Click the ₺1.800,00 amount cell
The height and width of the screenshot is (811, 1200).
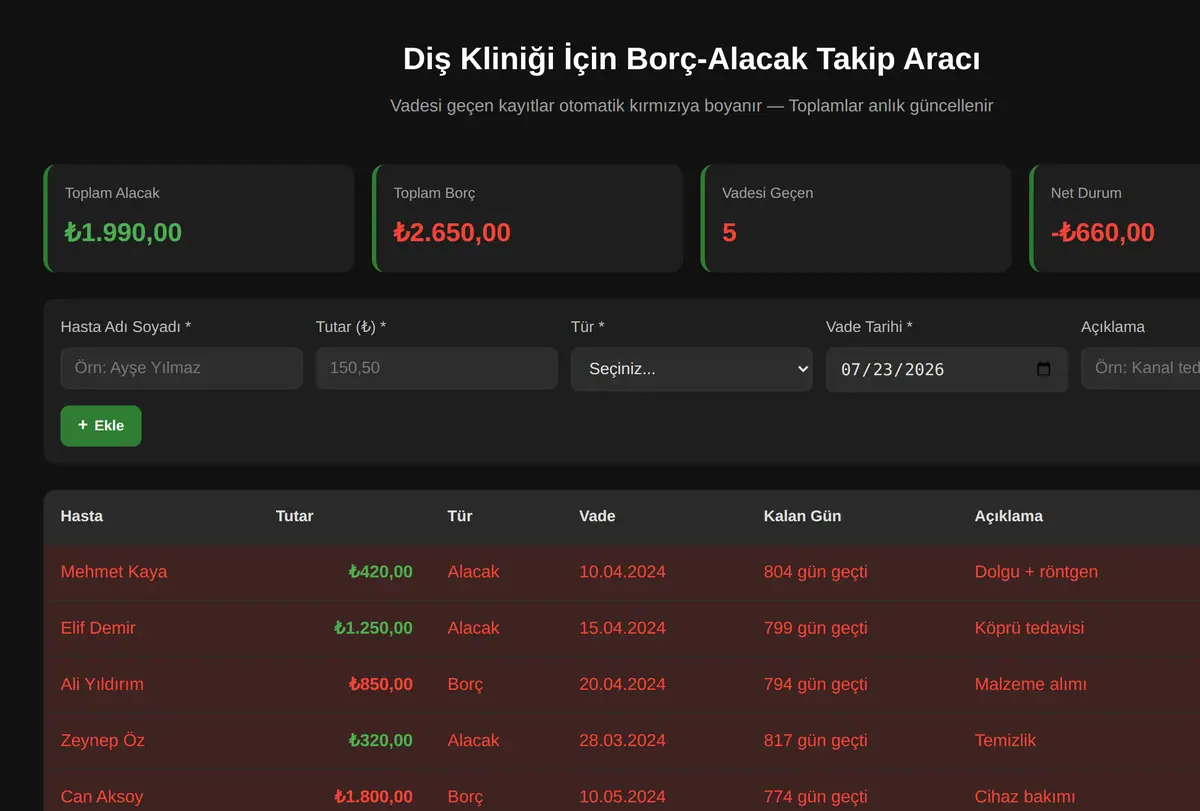(373, 797)
